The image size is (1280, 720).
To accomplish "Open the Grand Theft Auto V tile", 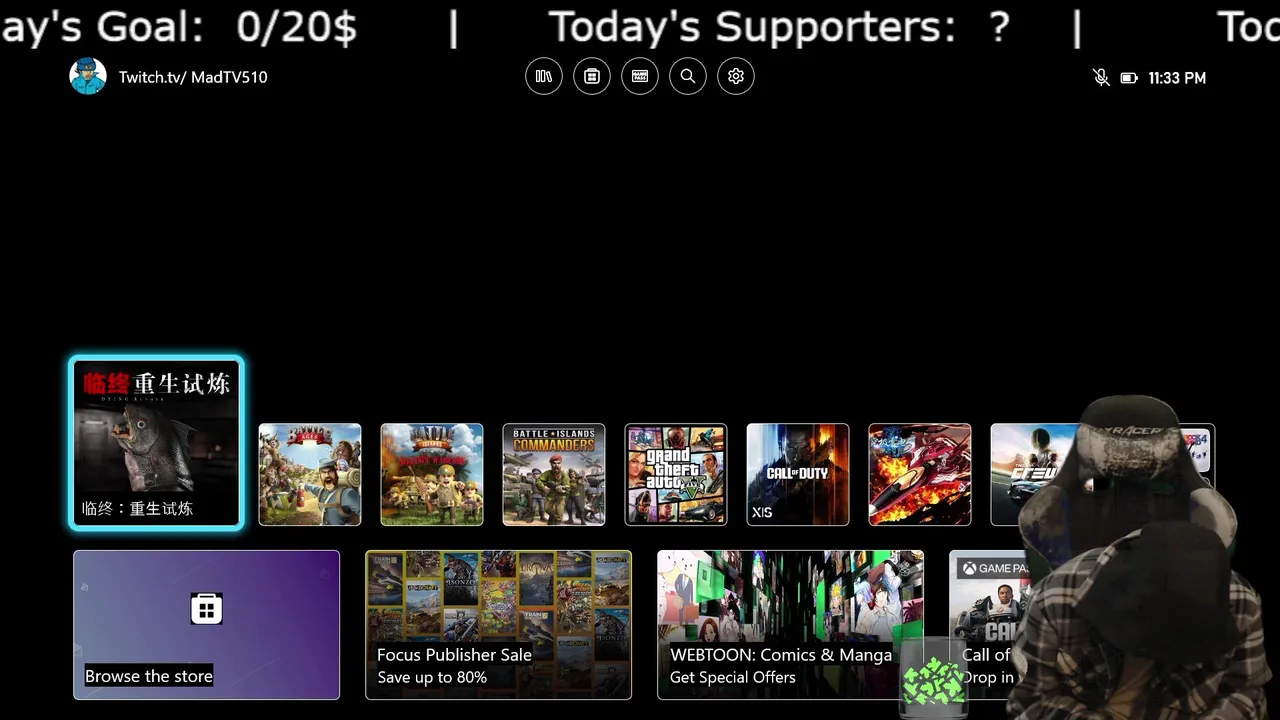I will (x=676, y=475).
